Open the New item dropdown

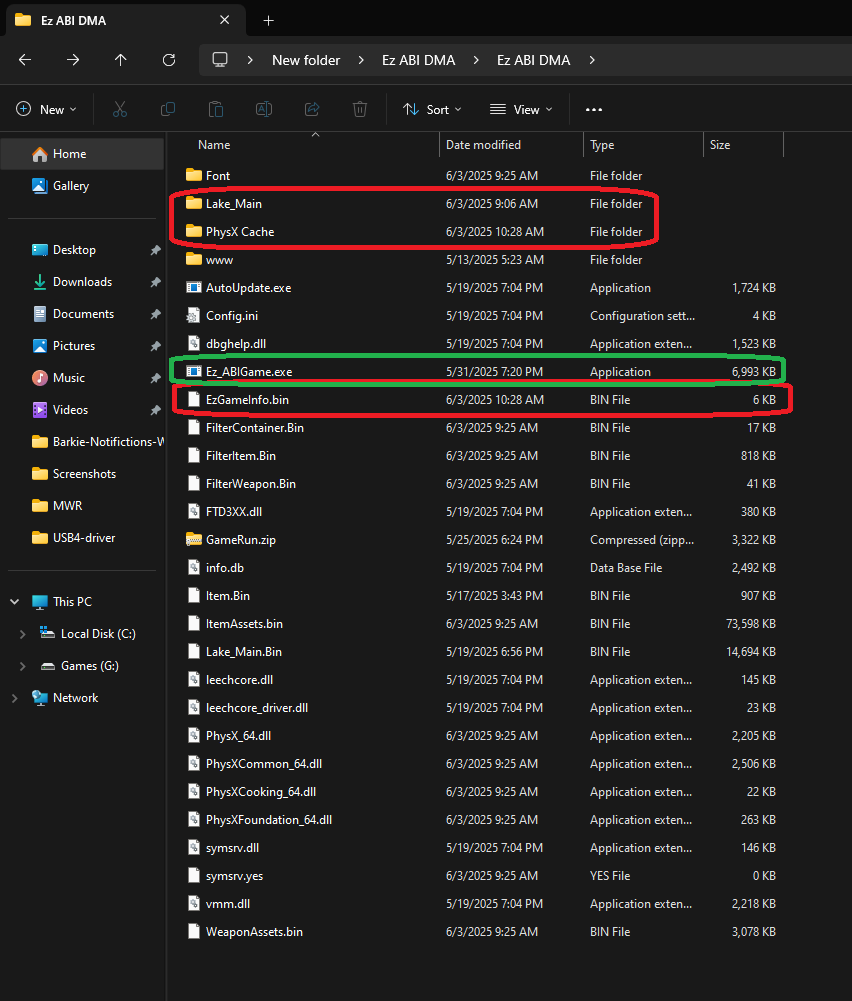[42, 110]
